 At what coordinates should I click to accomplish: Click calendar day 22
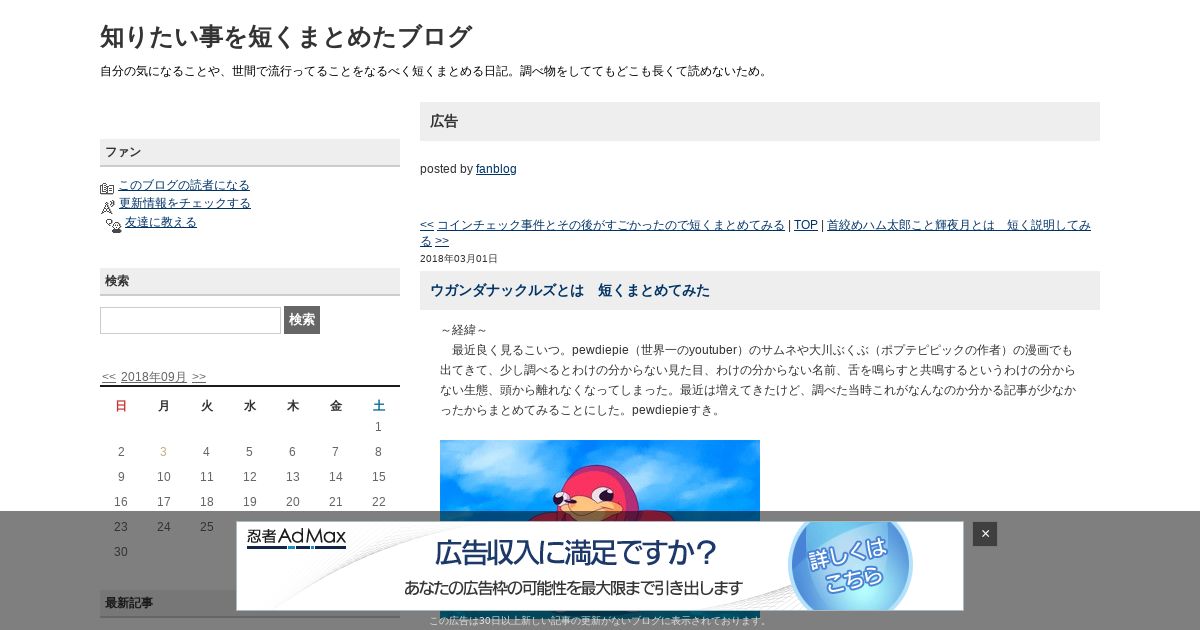tap(379, 502)
